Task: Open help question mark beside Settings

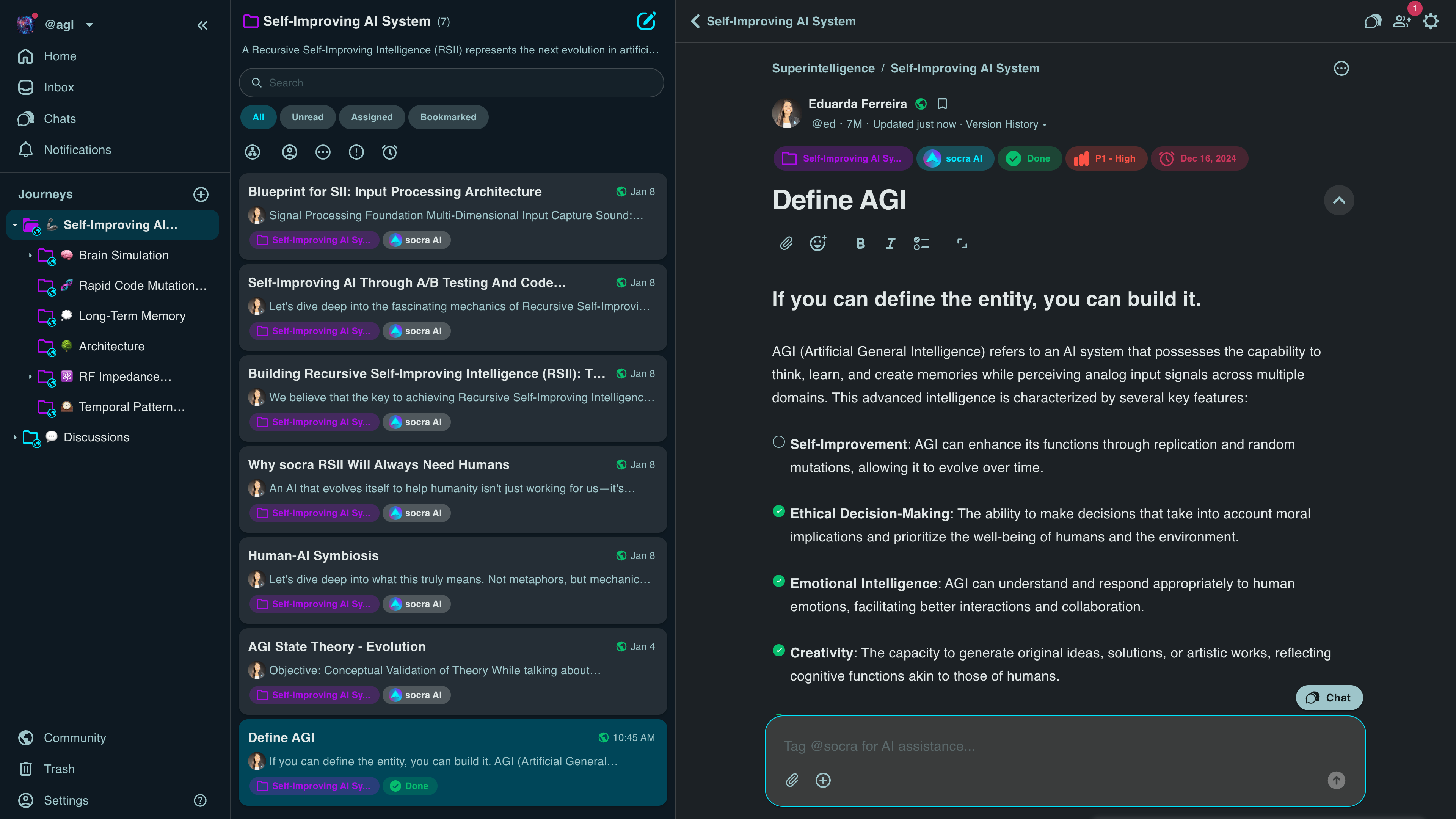Action: [200, 800]
